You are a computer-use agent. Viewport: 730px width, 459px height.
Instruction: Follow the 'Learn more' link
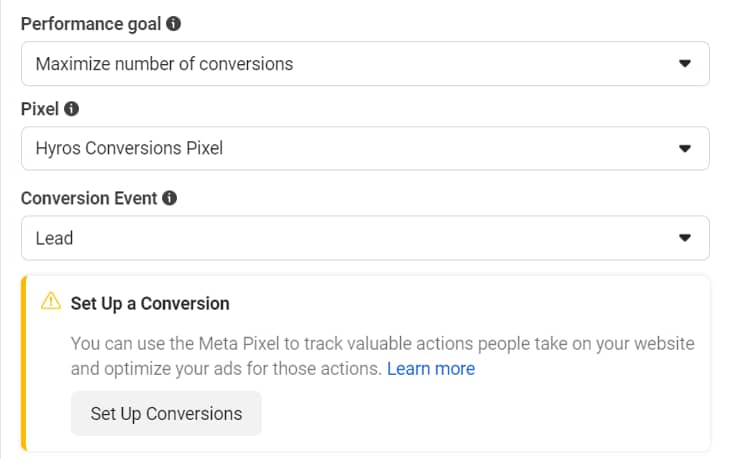coord(431,369)
